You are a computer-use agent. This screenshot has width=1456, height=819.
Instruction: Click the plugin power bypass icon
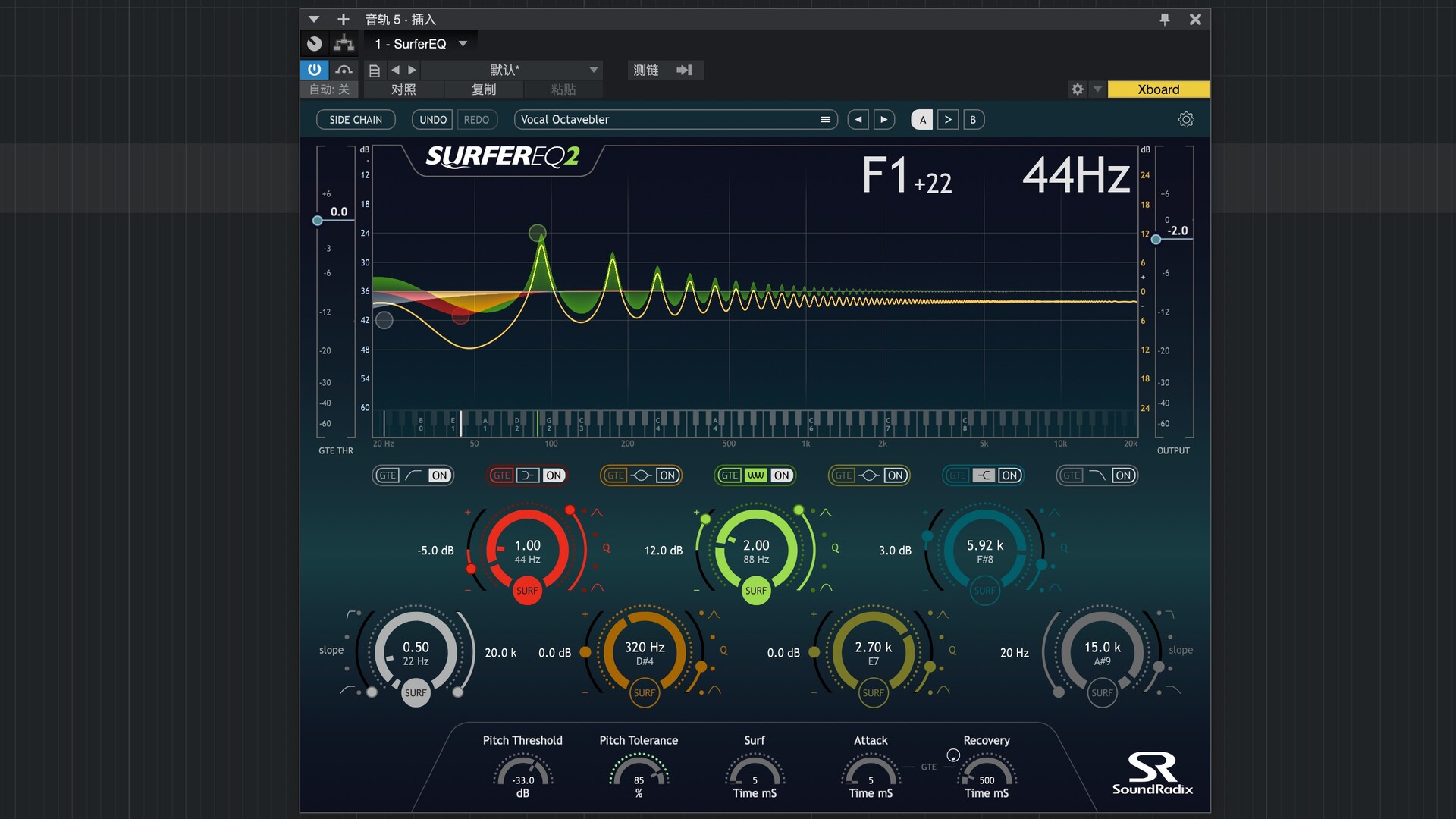pyautogui.click(x=314, y=70)
